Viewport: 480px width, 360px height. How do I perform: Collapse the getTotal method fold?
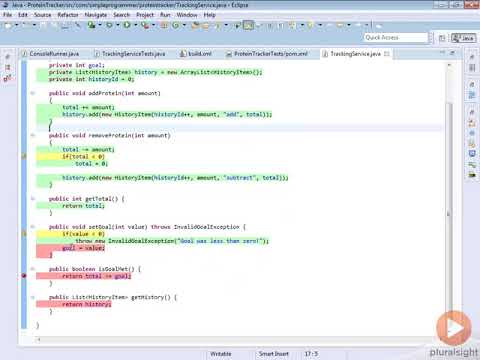point(33,199)
